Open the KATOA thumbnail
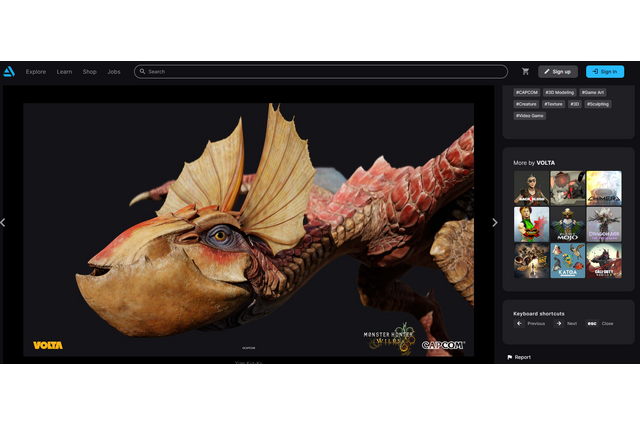 [x=567, y=261]
